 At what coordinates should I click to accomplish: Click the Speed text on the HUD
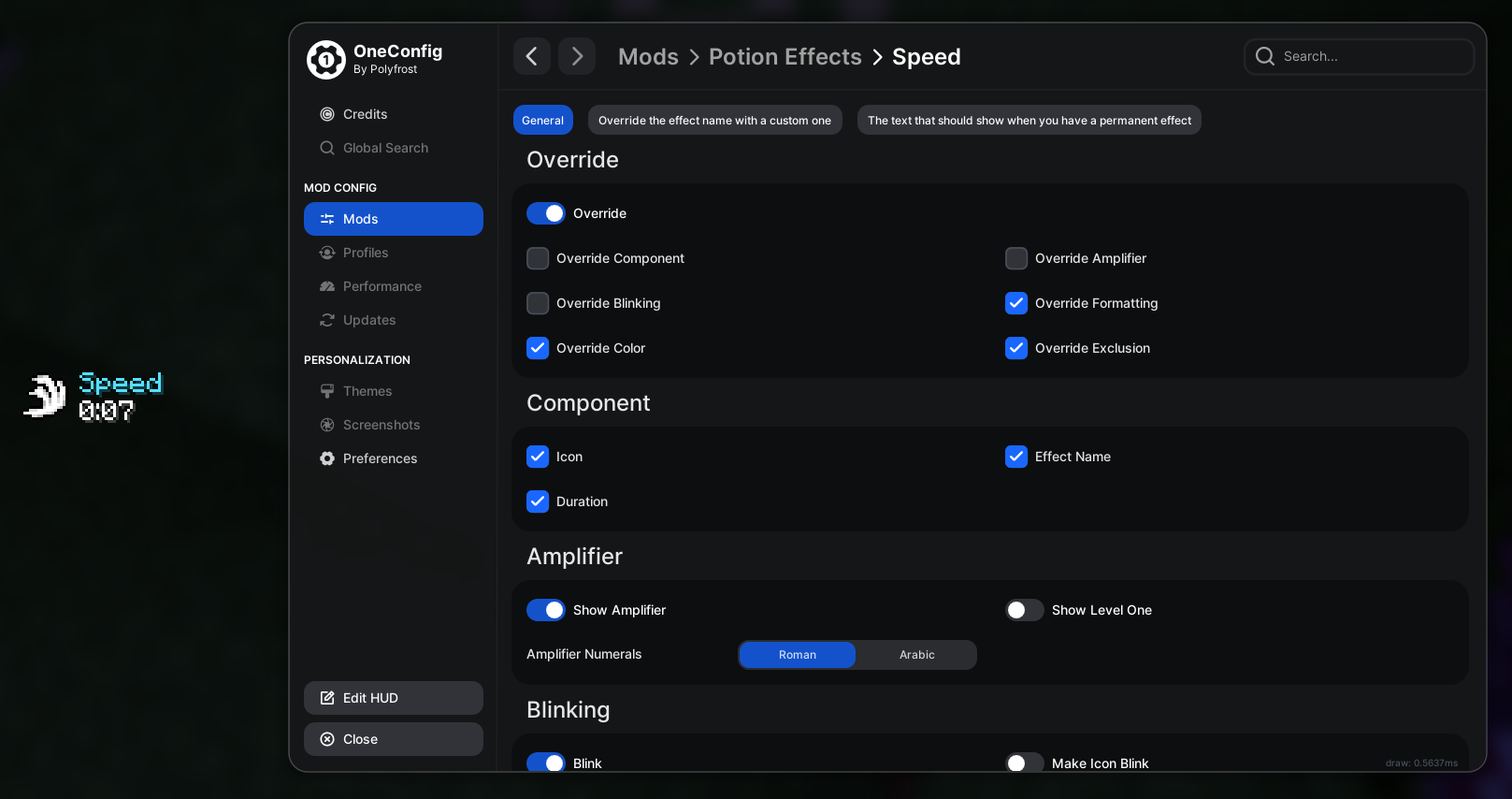pos(121,384)
